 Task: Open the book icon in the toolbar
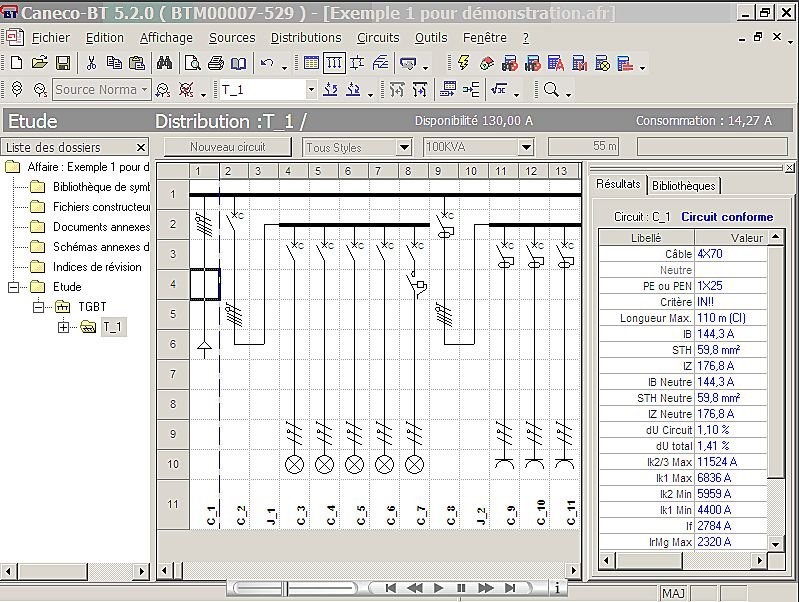point(238,63)
